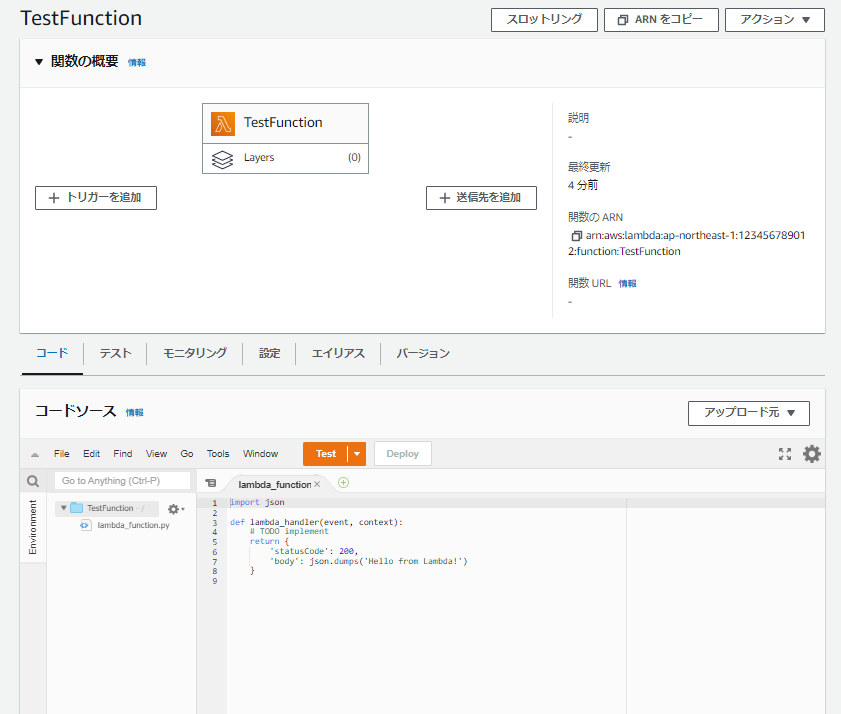
Task: Open the Go menu
Action: click(x=187, y=454)
